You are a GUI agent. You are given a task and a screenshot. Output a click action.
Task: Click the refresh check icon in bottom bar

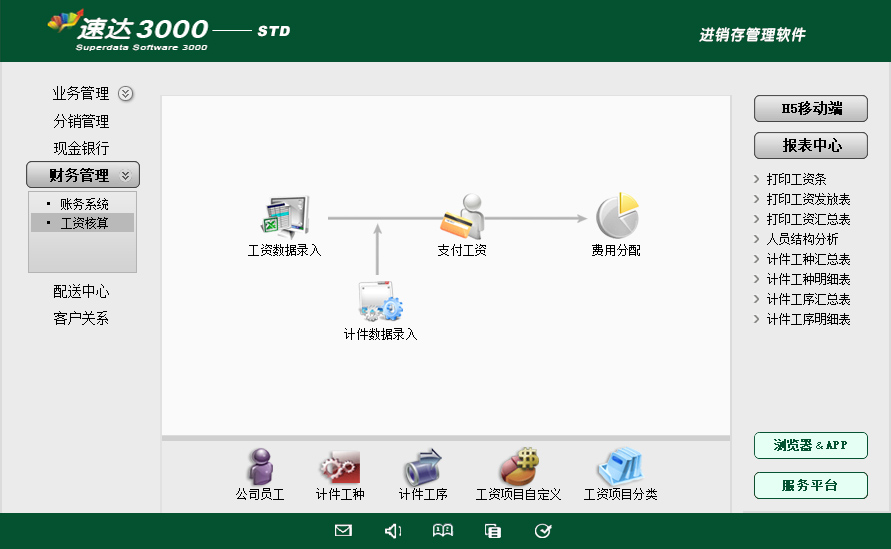[x=543, y=531]
